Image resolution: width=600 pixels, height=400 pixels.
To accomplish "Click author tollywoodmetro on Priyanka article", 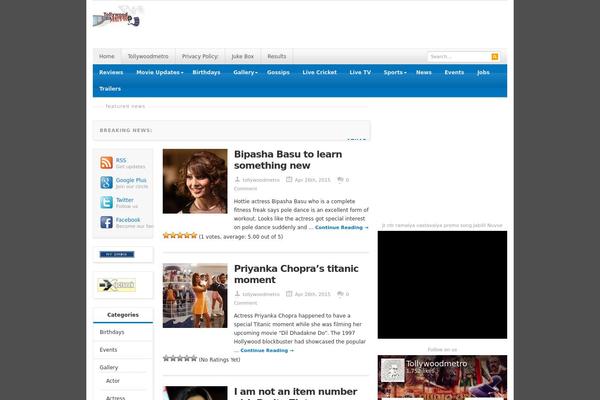I will coord(261,294).
